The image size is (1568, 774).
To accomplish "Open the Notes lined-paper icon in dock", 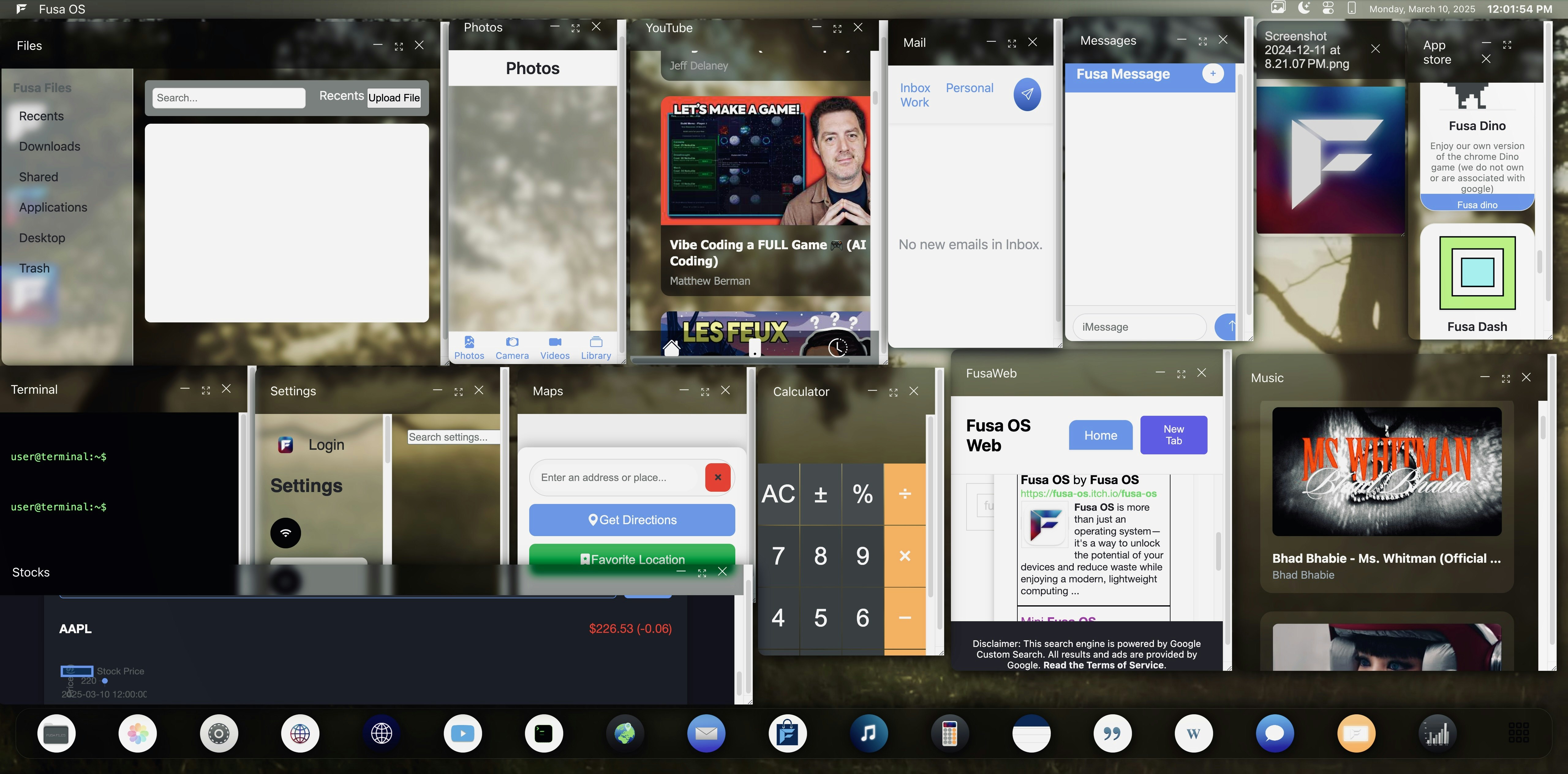I will tap(1031, 733).
